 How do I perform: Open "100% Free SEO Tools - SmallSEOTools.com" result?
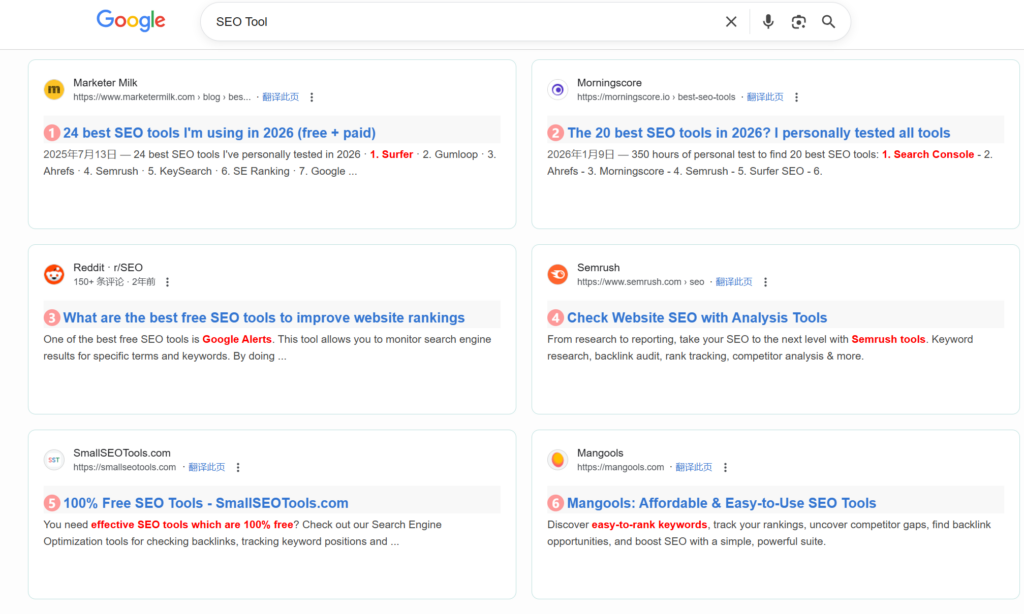click(x=205, y=503)
